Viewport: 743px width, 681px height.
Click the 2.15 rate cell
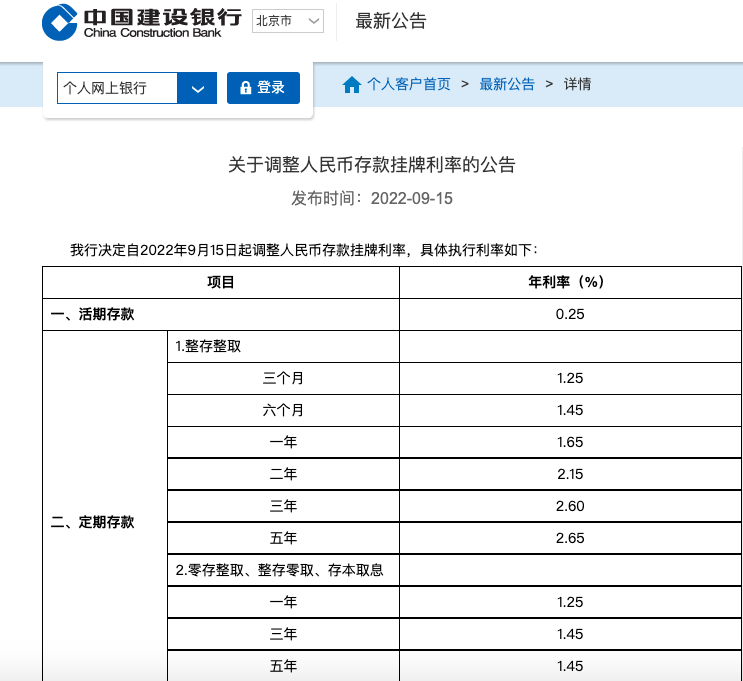pos(570,474)
